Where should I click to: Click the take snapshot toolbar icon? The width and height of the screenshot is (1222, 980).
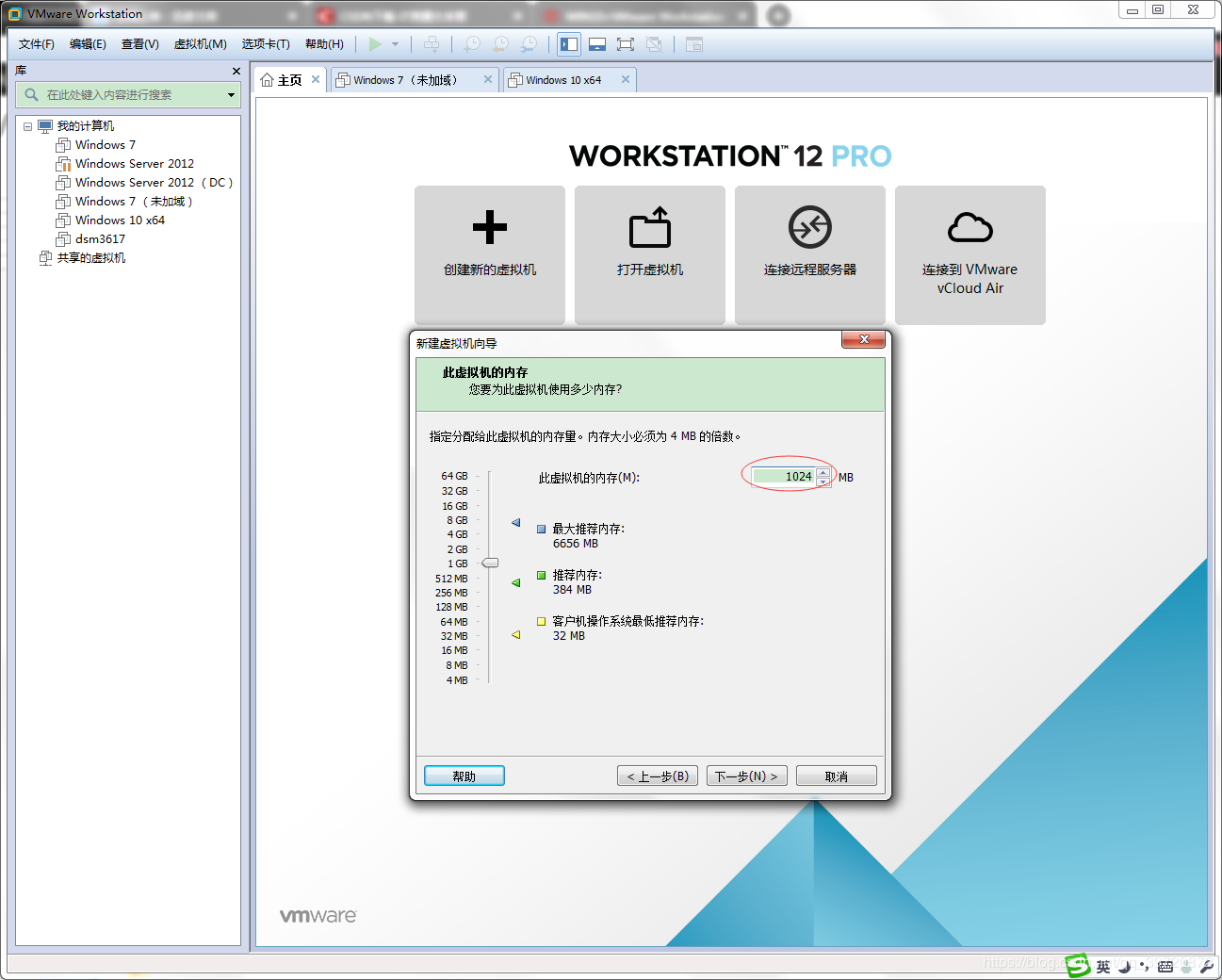point(472,44)
